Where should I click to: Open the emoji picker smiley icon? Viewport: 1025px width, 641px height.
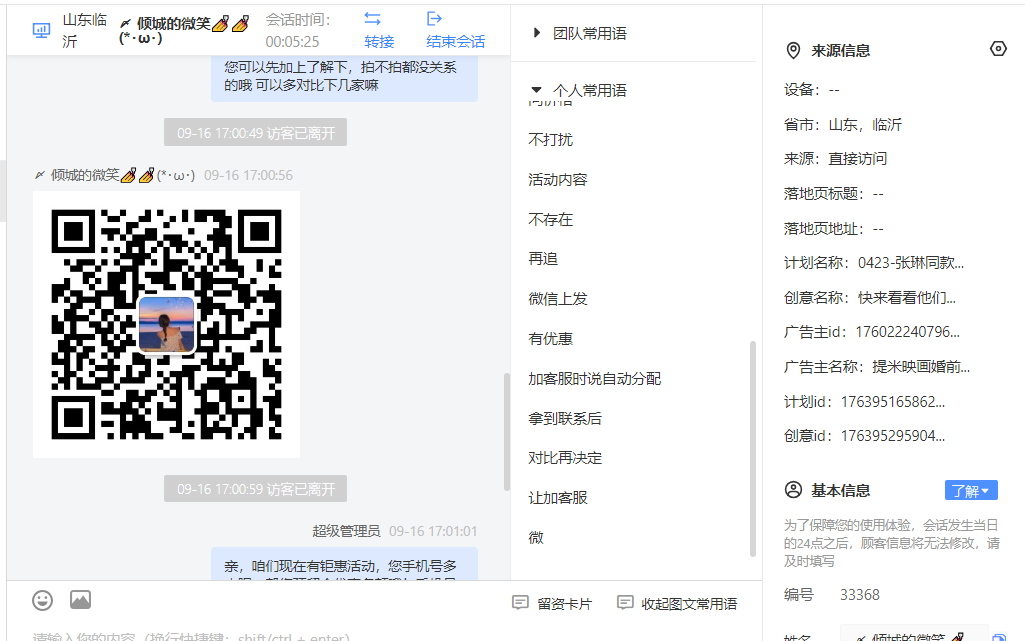pyautogui.click(x=42, y=600)
